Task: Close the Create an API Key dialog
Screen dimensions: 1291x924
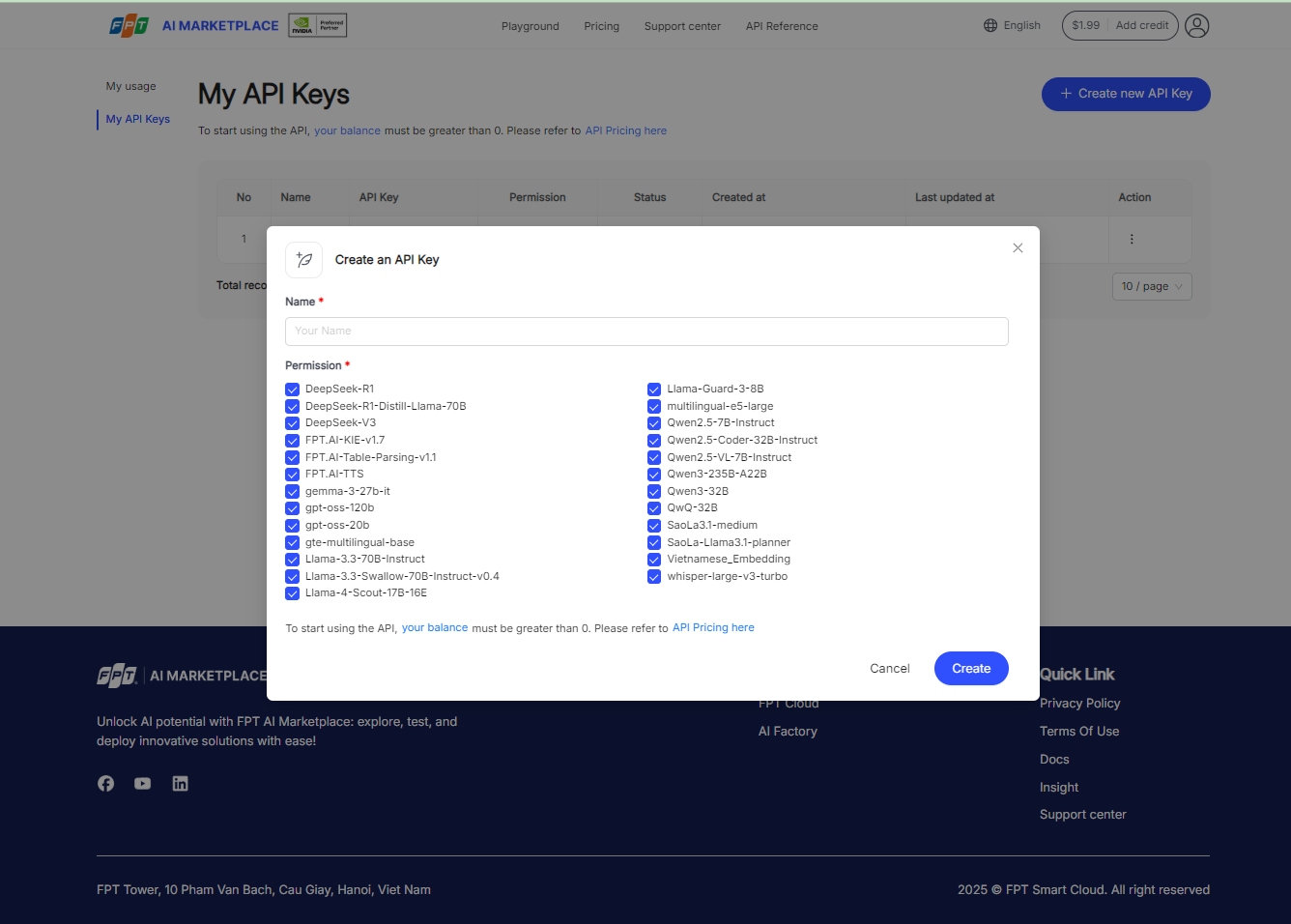Action: 1018,248
